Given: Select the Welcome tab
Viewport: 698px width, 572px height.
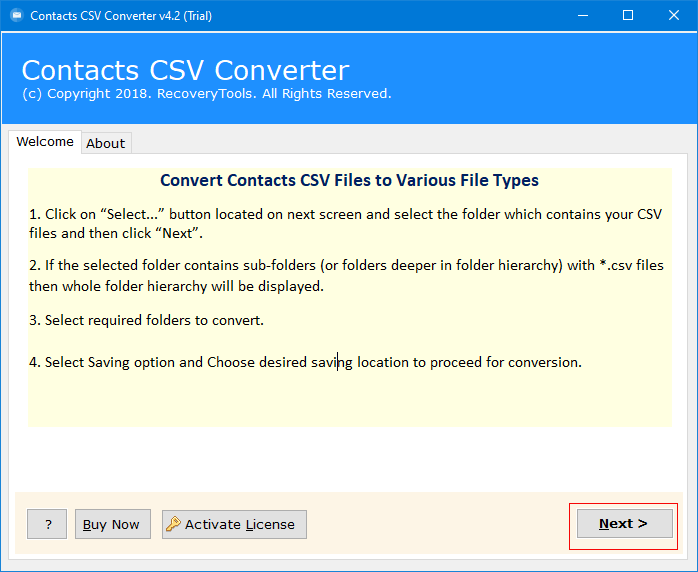Looking at the screenshot, I should pyautogui.click(x=45, y=142).
